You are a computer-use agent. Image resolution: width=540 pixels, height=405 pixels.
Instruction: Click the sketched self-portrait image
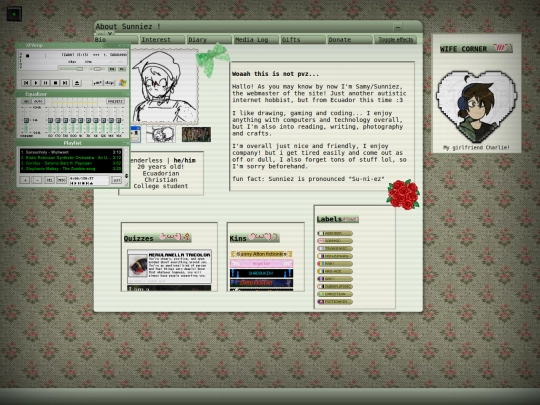click(164, 86)
